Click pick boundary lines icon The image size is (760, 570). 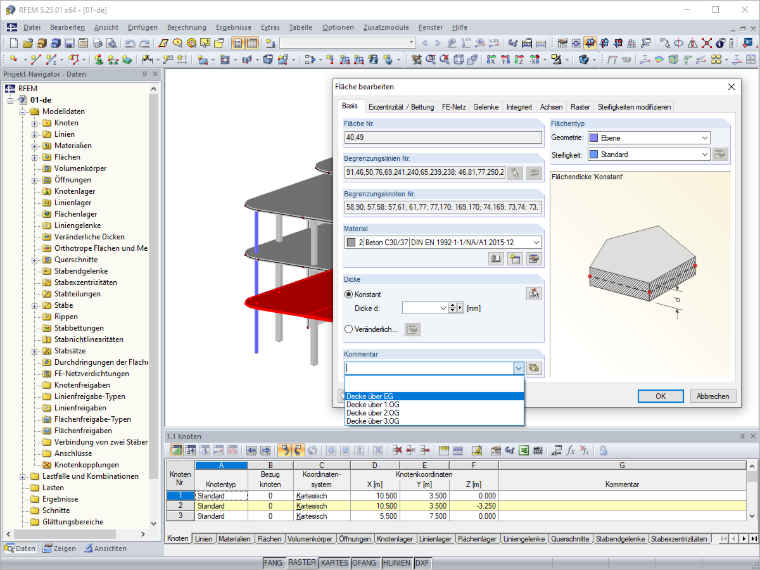(515, 173)
